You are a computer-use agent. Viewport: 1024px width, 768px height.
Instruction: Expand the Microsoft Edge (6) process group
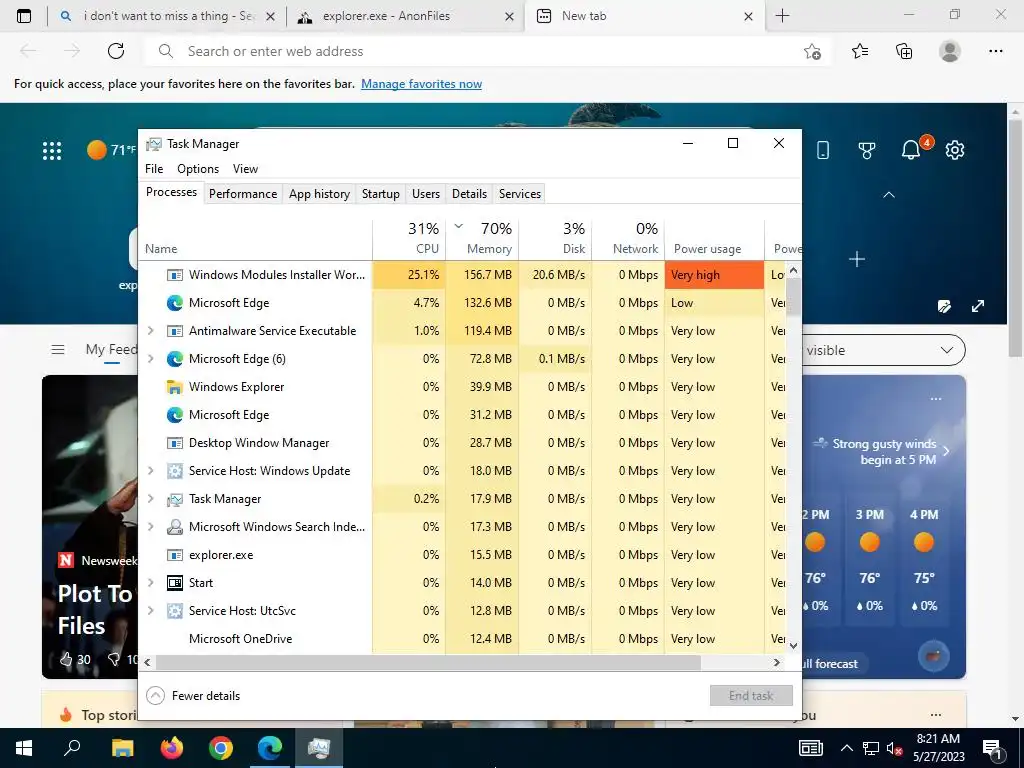(151, 359)
